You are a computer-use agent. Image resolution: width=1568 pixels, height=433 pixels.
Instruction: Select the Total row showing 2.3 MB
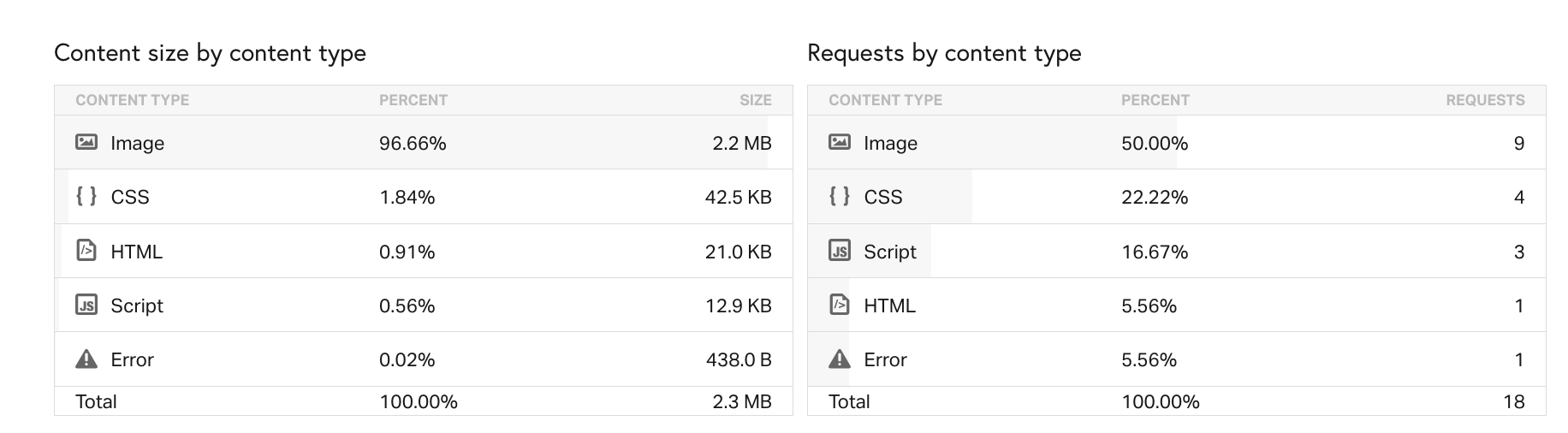coord(424,401)
